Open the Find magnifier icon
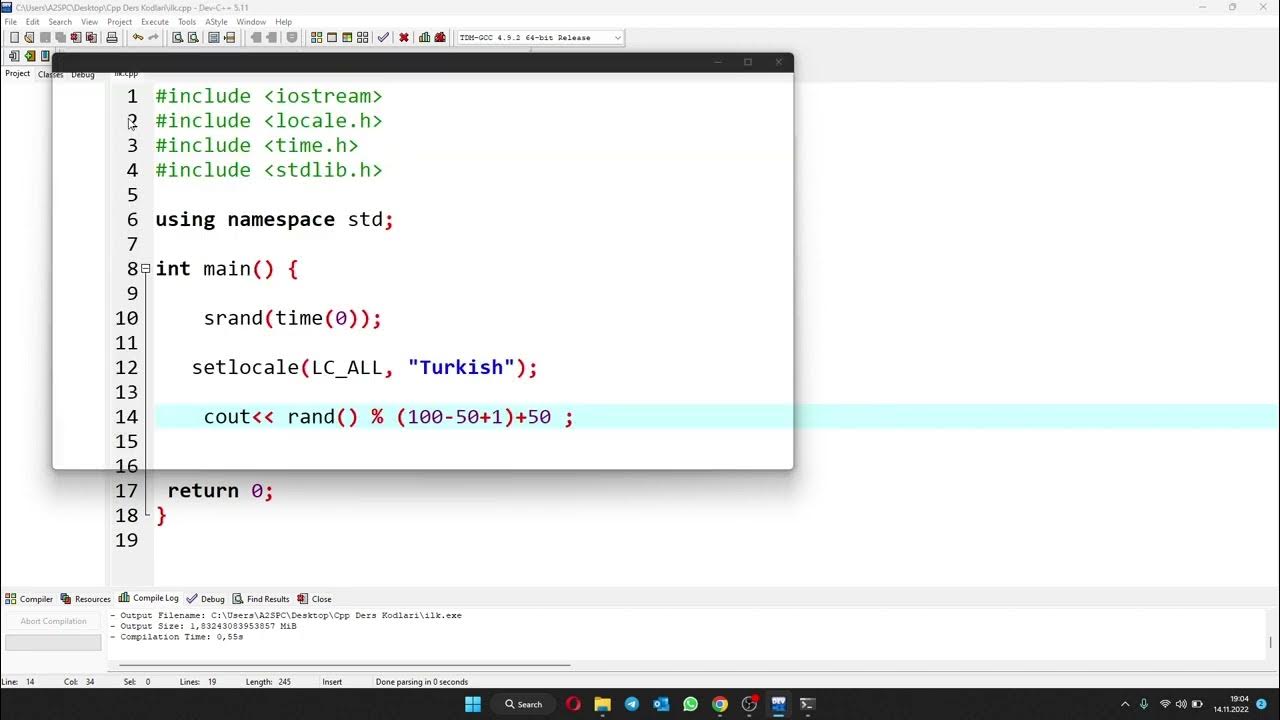This screenshot has width=1280, height=720. [x=177, y=37]
